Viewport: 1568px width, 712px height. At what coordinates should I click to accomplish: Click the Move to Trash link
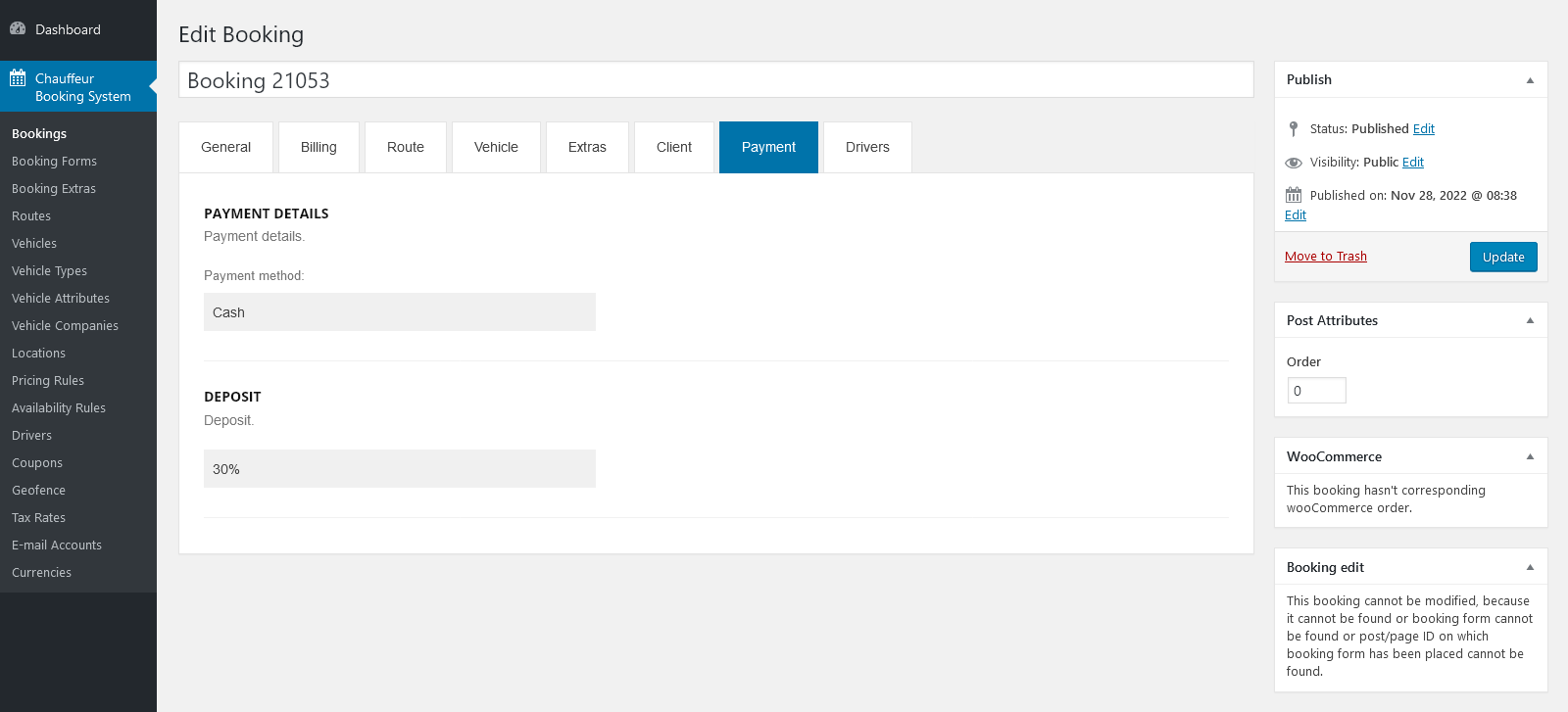click(1325, 257)
